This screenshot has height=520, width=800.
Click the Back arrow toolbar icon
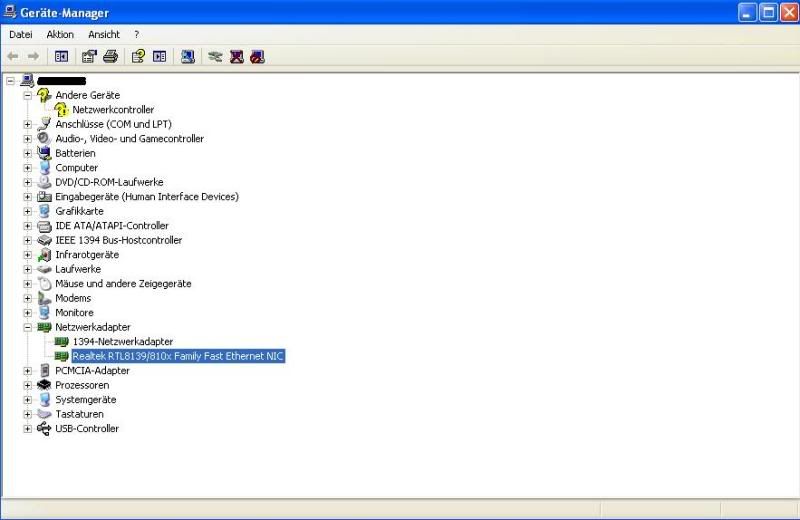pos(13,56)
